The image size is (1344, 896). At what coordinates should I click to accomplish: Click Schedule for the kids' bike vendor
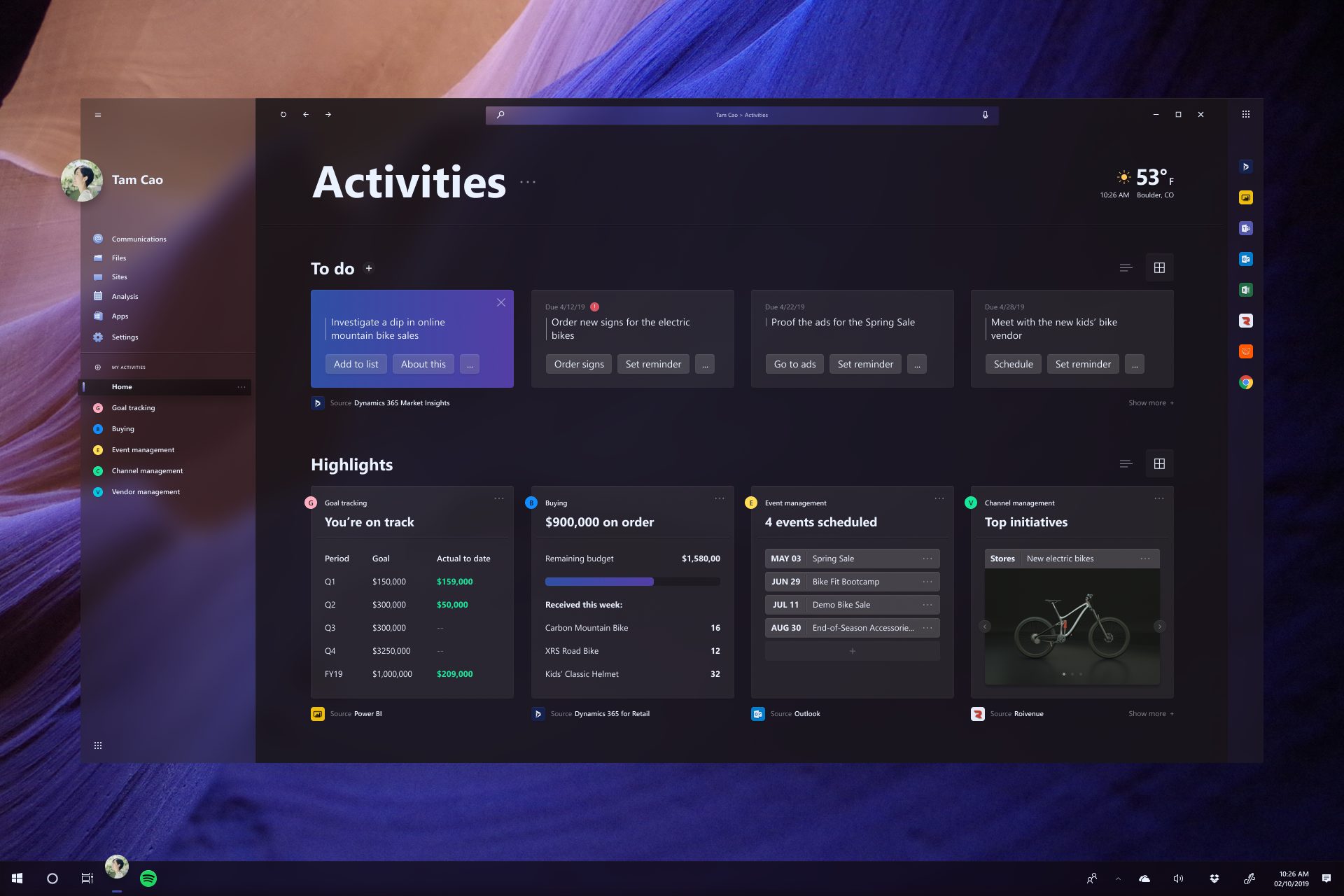[x=1013, y=364]
